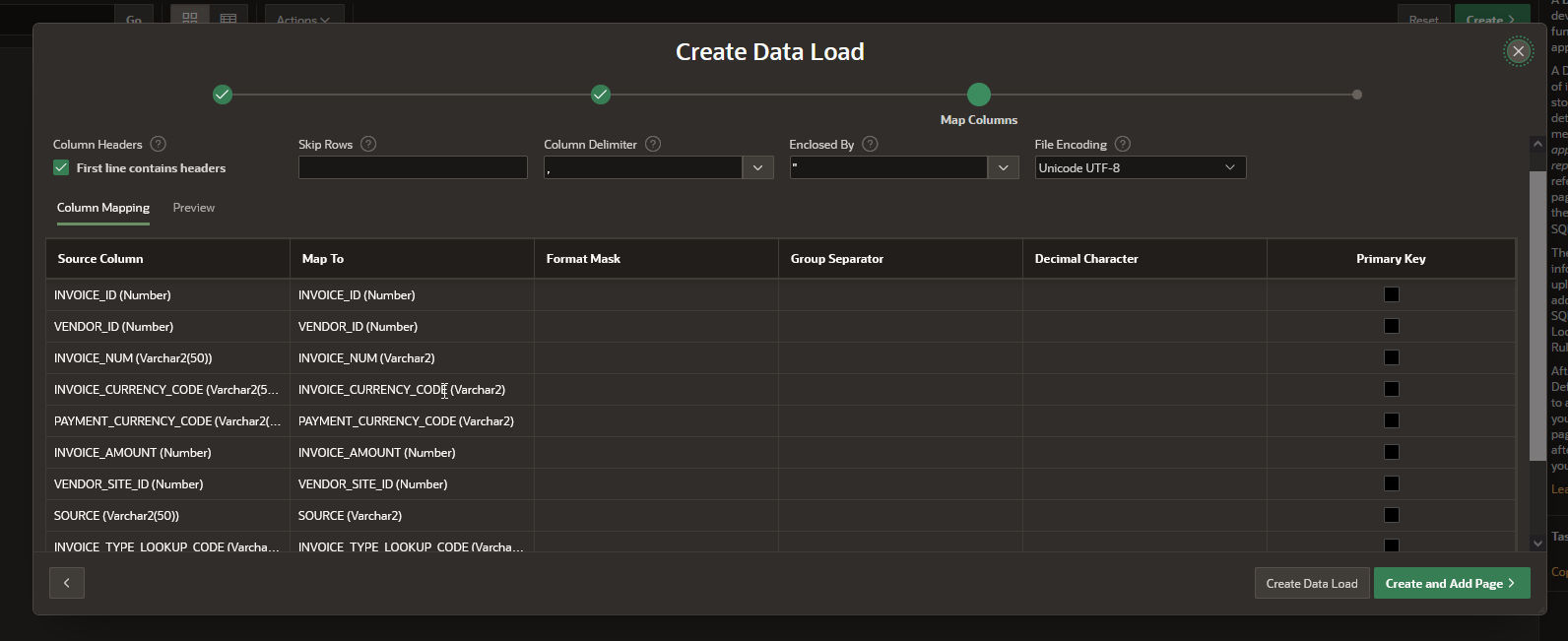The image size is (1568, 641).
Task: Open the File Encoding select list
Action: coord(1141,167)
